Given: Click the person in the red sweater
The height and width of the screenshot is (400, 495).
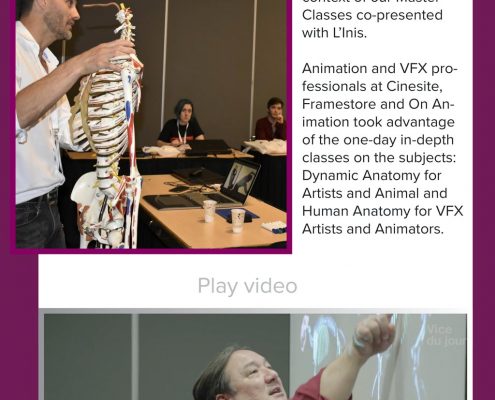Looking at the screenshot, I should pyautogui.click(x=271, y=120).
